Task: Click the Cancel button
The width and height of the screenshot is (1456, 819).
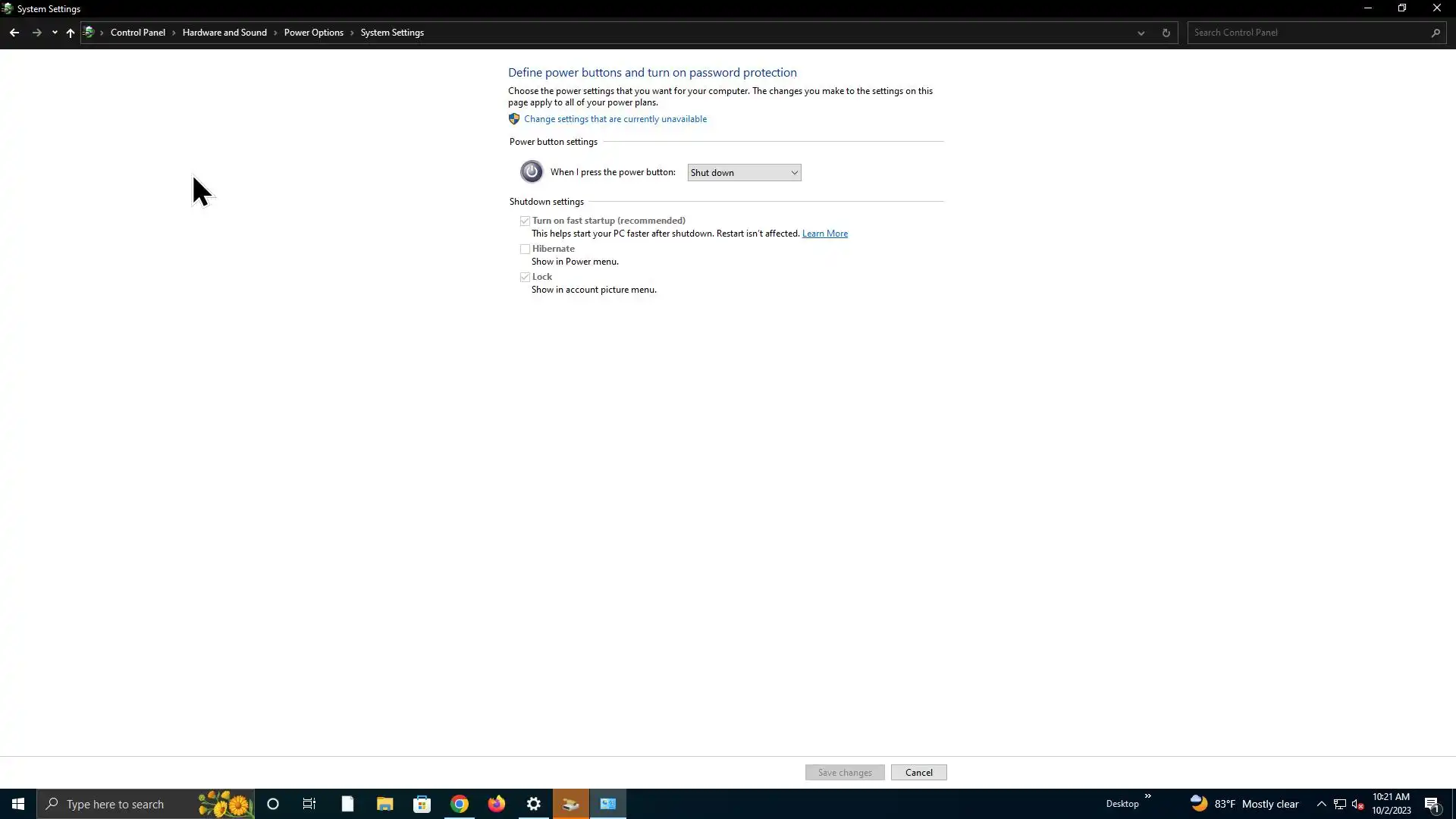Action: click(x=918, y=772)
